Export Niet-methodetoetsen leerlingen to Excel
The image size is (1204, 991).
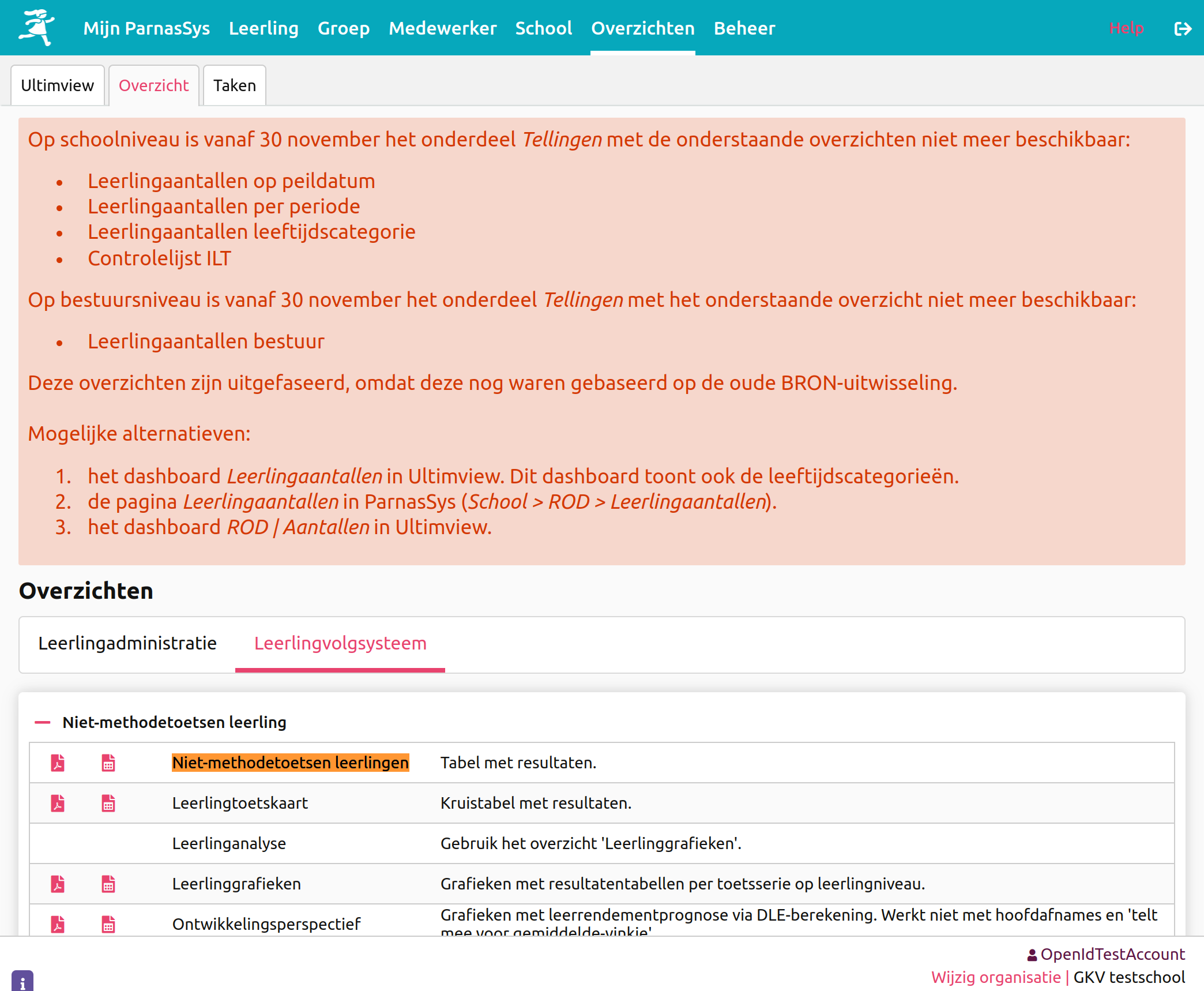point(108,763)
